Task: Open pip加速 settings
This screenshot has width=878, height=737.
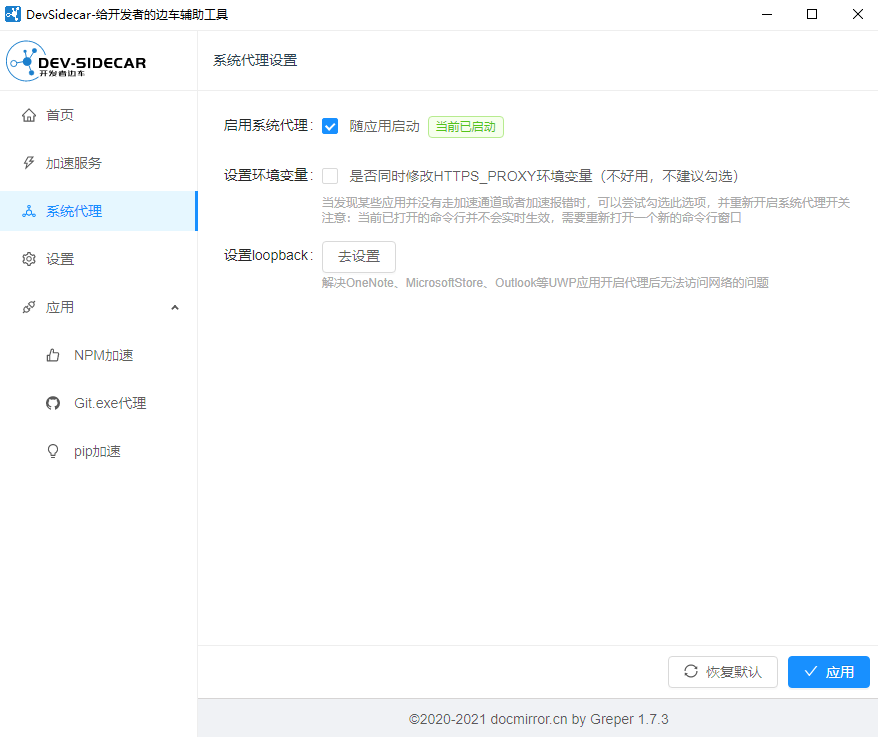Action: coord(99,451)
